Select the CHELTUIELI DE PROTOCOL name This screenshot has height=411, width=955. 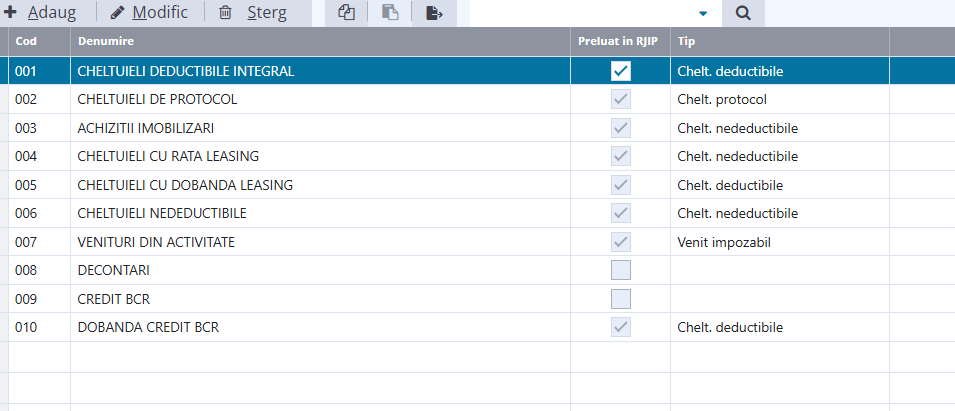pyautogui.click(x=157, y=99)
